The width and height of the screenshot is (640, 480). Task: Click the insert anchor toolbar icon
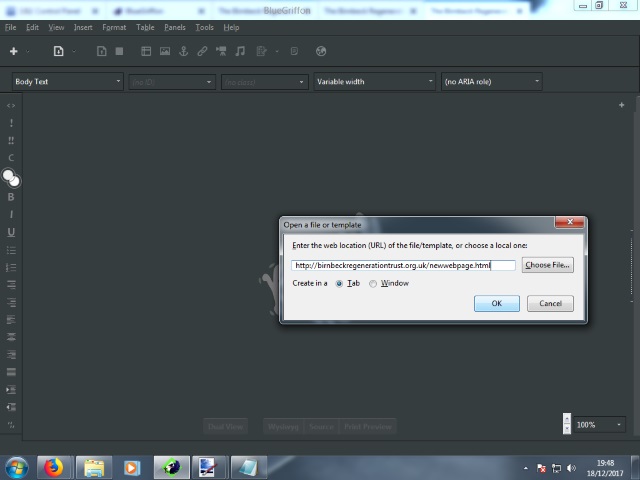click(x=183, y=51)
